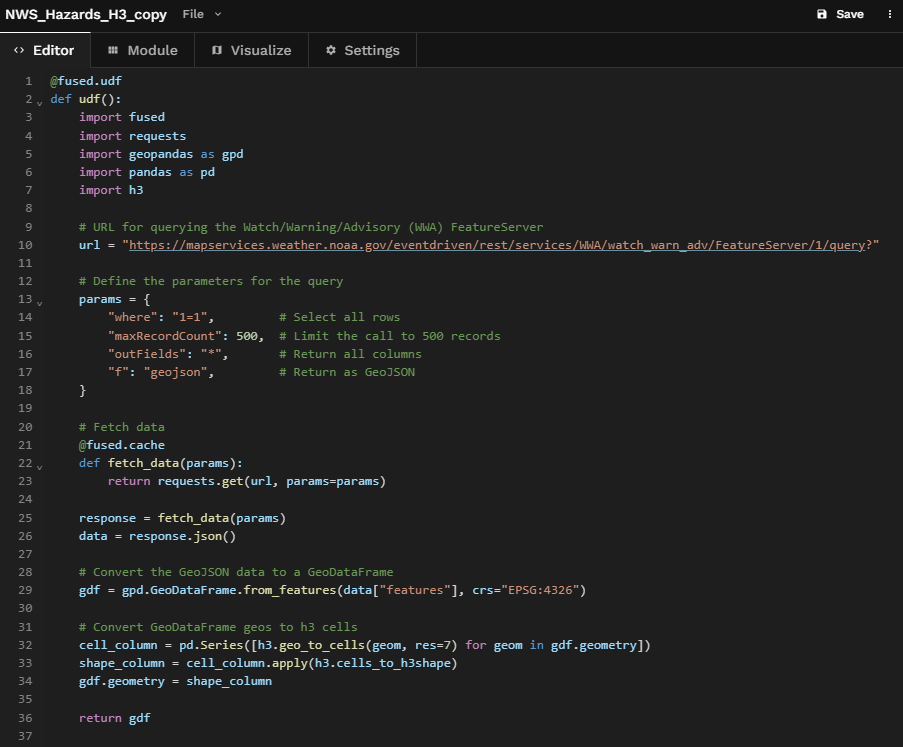
Task: Collapse the def udf() block on line 2
Action: tap(40, 101)
